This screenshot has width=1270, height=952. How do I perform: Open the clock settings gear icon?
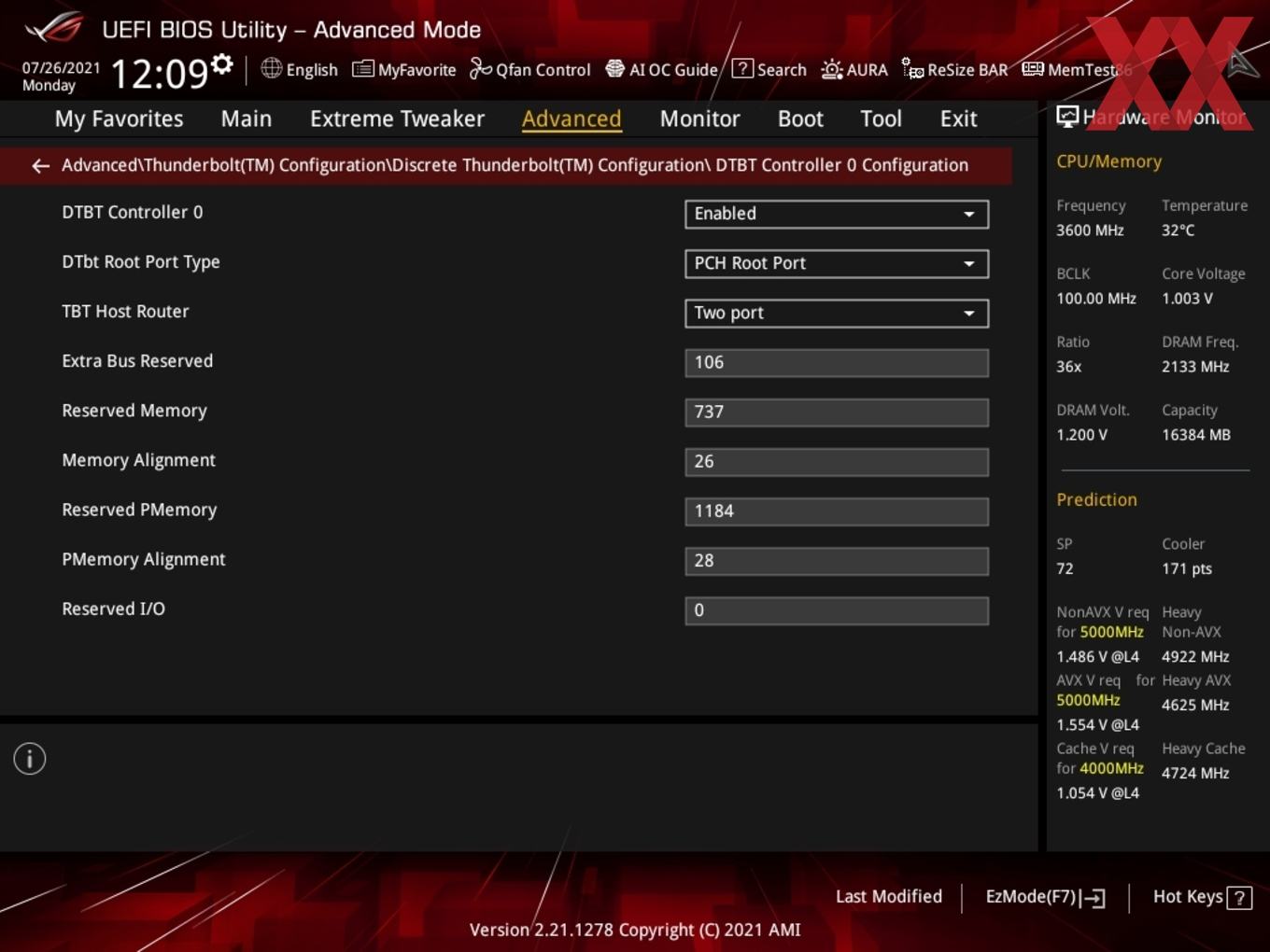(x=222, y=64)
